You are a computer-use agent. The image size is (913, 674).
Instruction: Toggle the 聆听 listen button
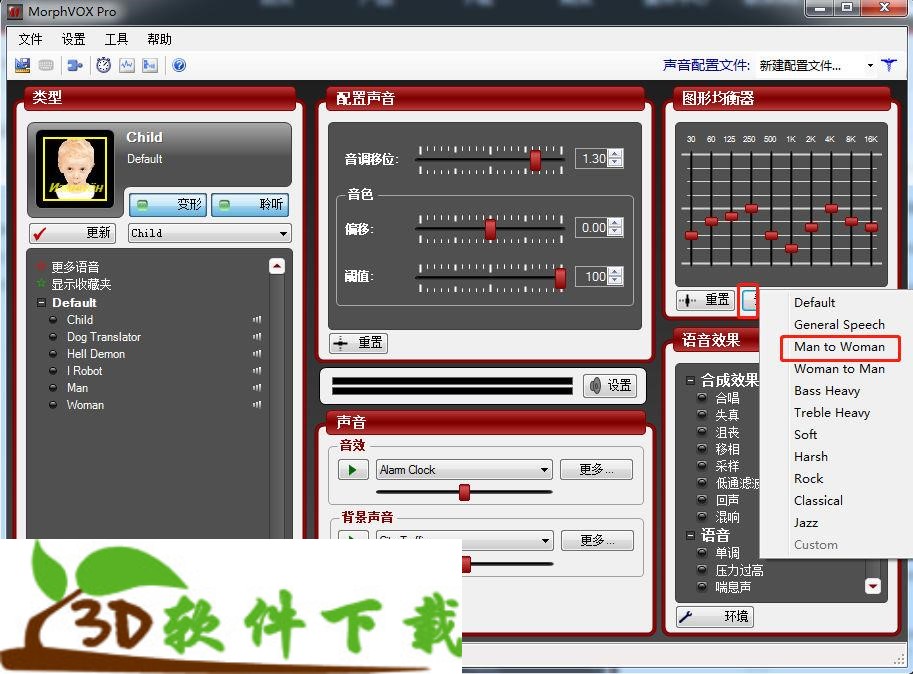pyautogui.click(x=250, y=205)
